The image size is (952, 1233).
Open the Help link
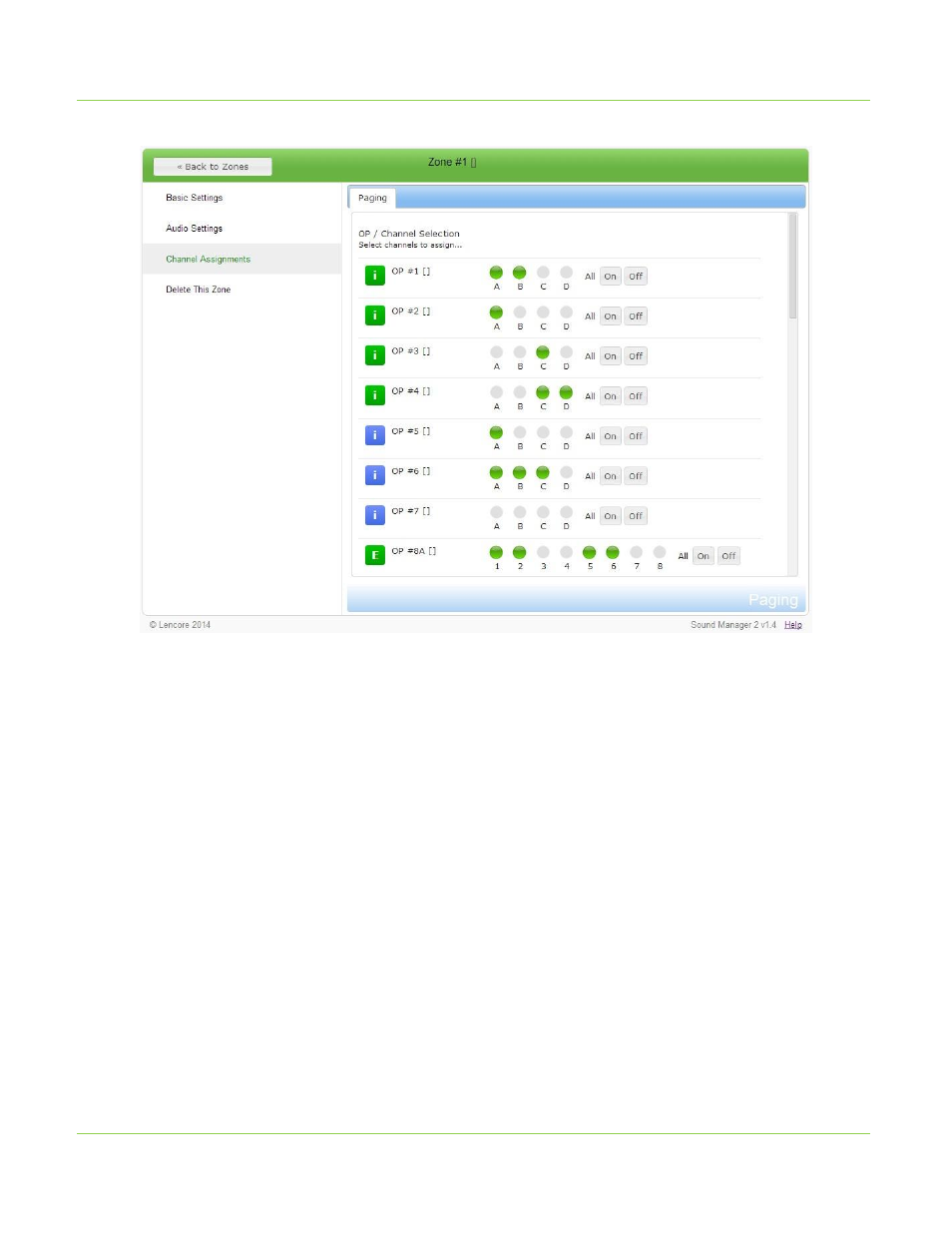[793, 625]
